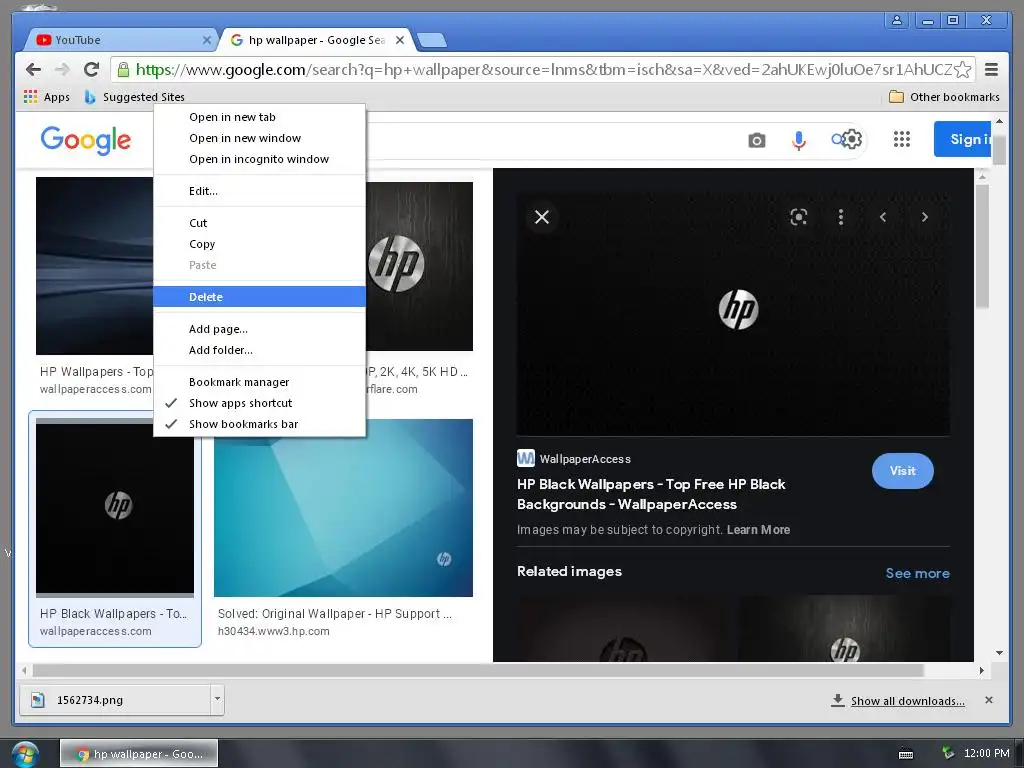Close the downloads bar
Viewport: 1024px width, 768px height.
point(989,700)
